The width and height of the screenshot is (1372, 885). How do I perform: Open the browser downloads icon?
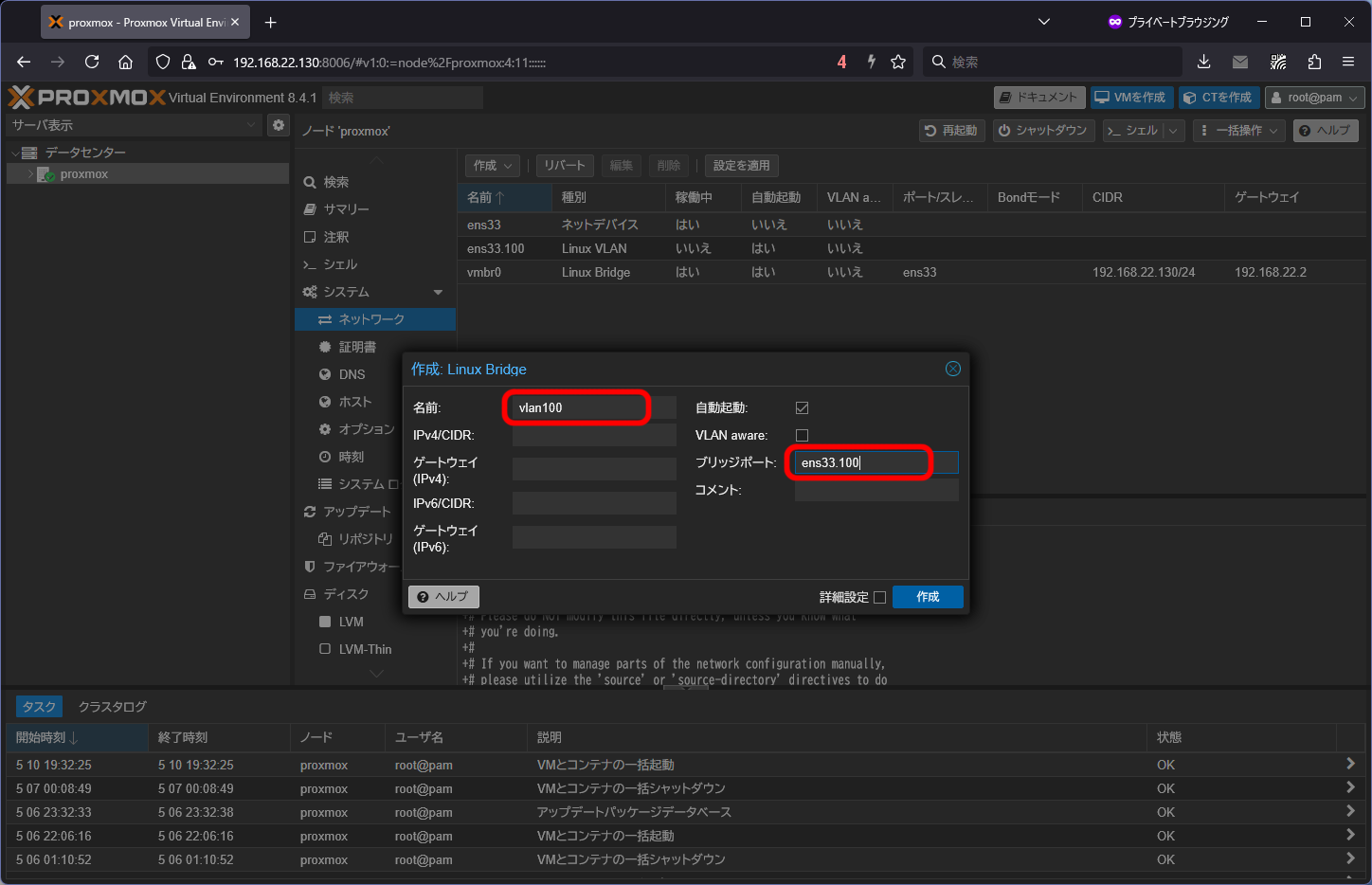coord(1203,62)
